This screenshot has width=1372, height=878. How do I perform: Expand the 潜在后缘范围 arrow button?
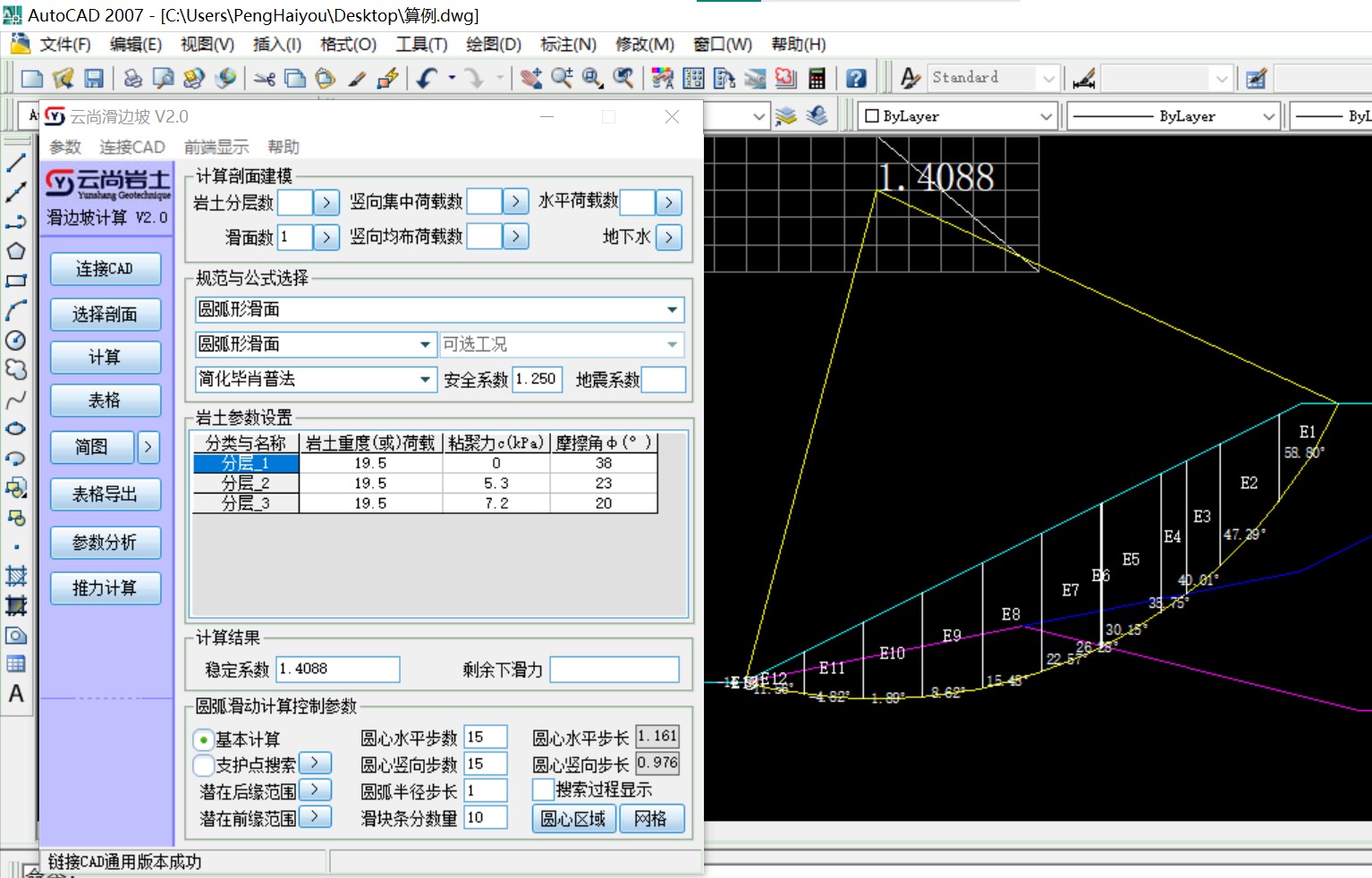point(315,790)
